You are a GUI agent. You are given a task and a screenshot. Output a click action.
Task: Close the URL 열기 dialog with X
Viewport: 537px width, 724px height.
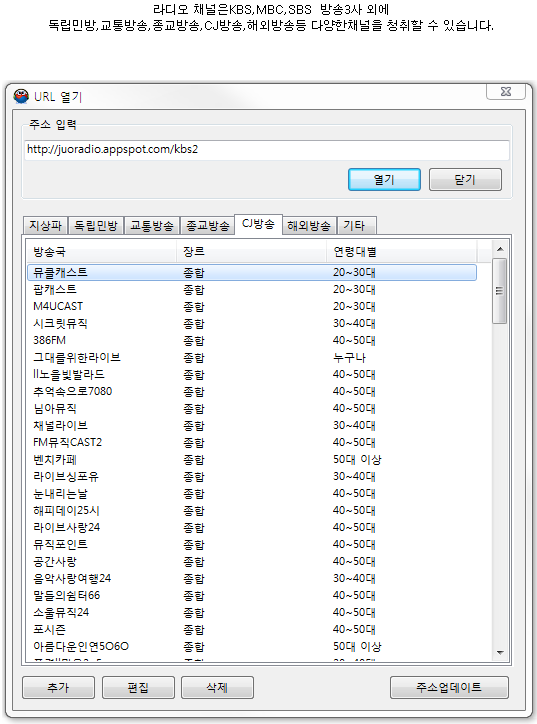[x=506, y=91]
